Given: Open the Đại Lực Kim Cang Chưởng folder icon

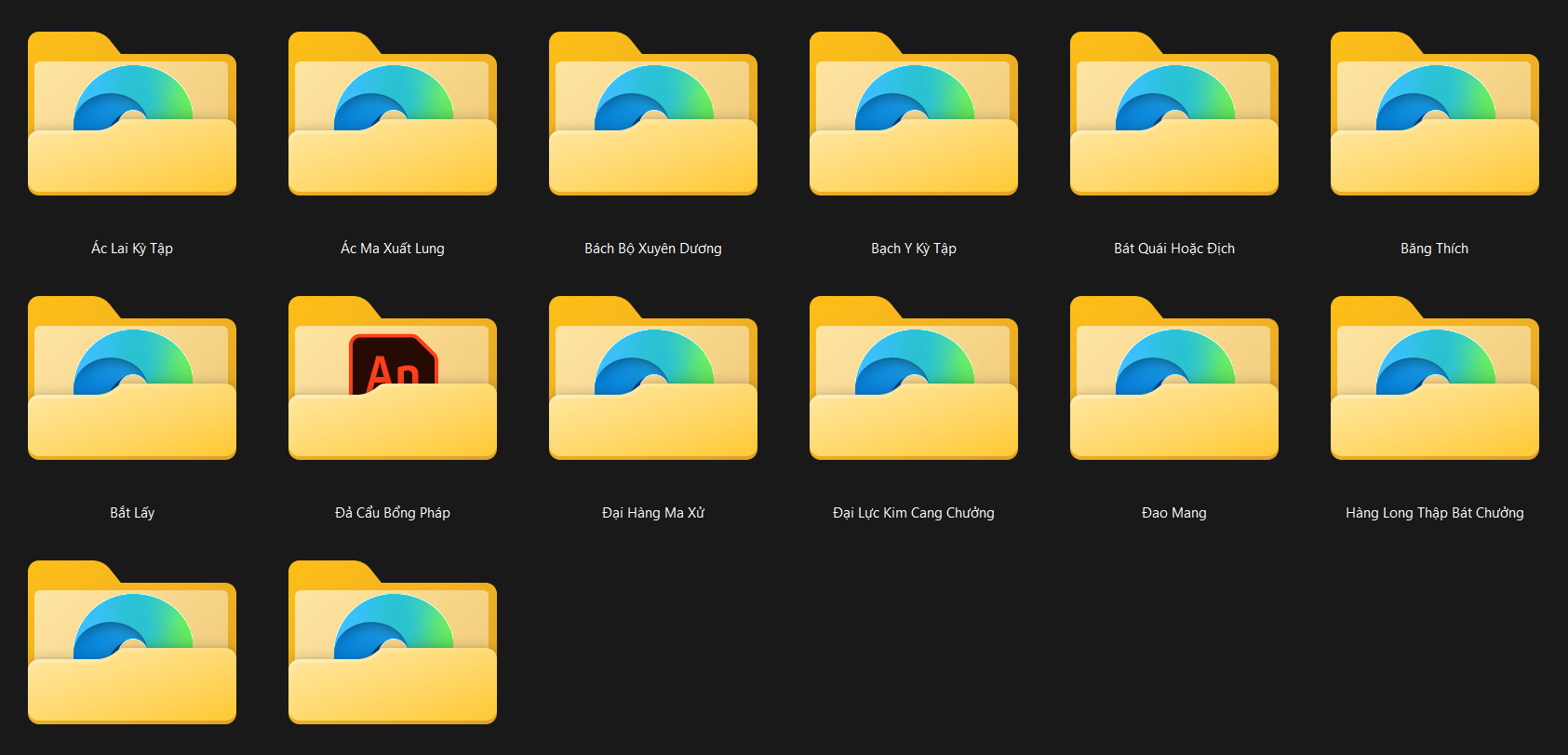Looking at the screenshot, I should (x=914, y=379).
